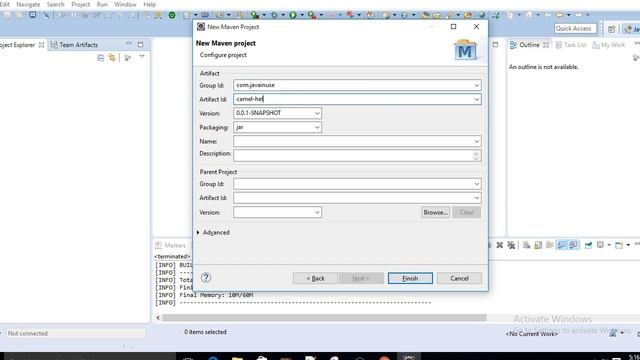Open Parent Project Group Id dropdown

point(476,184)
